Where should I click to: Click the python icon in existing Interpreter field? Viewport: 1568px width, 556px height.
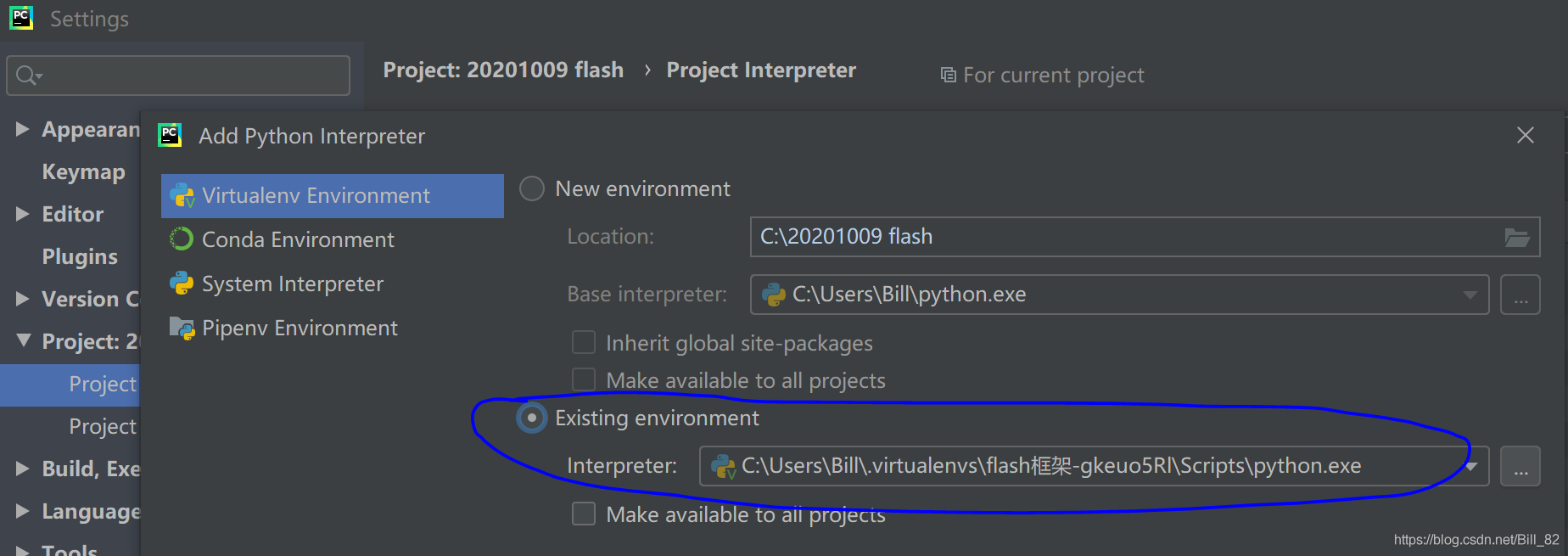point(723,466)
